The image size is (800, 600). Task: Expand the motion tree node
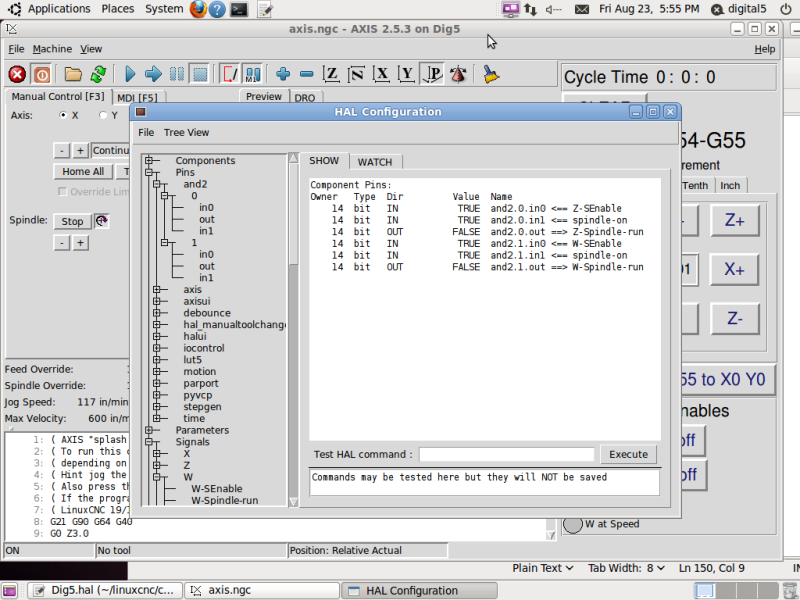point(157,372)
